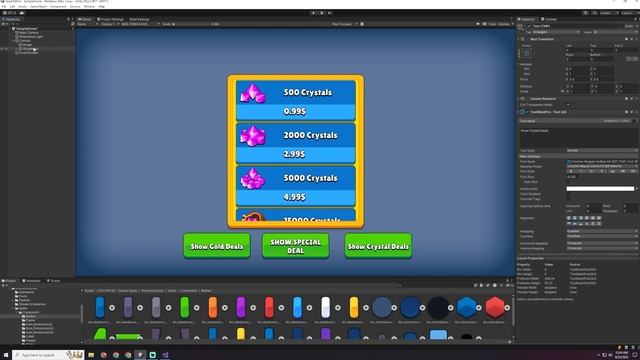The image size is (640, 360).
Task: Open the Unity account icon in the top-left toolbar
Action: coord(9,13)
